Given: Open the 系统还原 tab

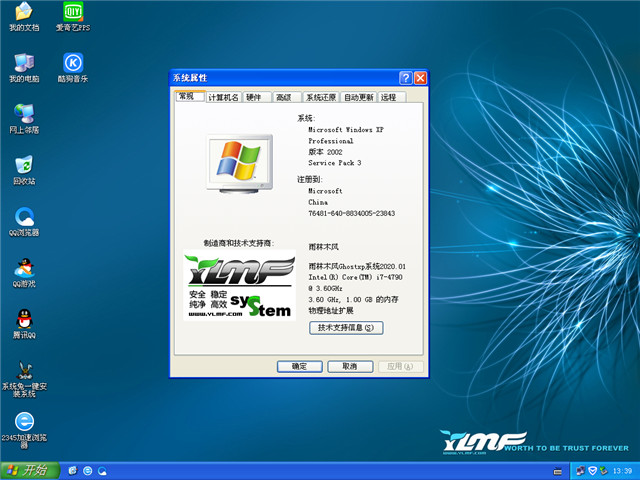Looking at the screenshot, I should tap(321, 97).
